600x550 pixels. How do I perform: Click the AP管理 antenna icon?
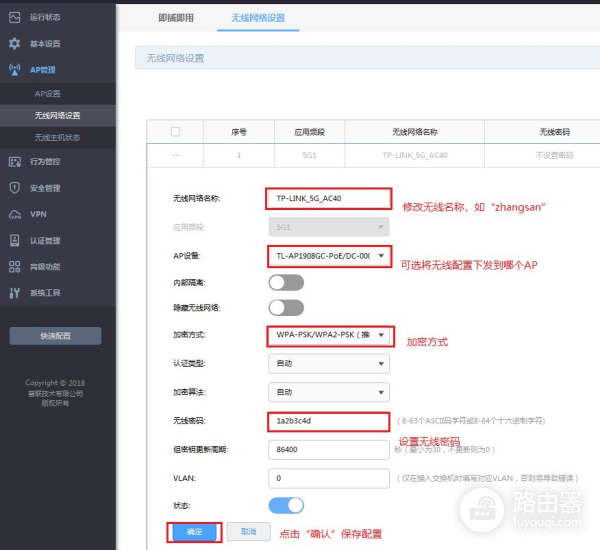[15, 70]
